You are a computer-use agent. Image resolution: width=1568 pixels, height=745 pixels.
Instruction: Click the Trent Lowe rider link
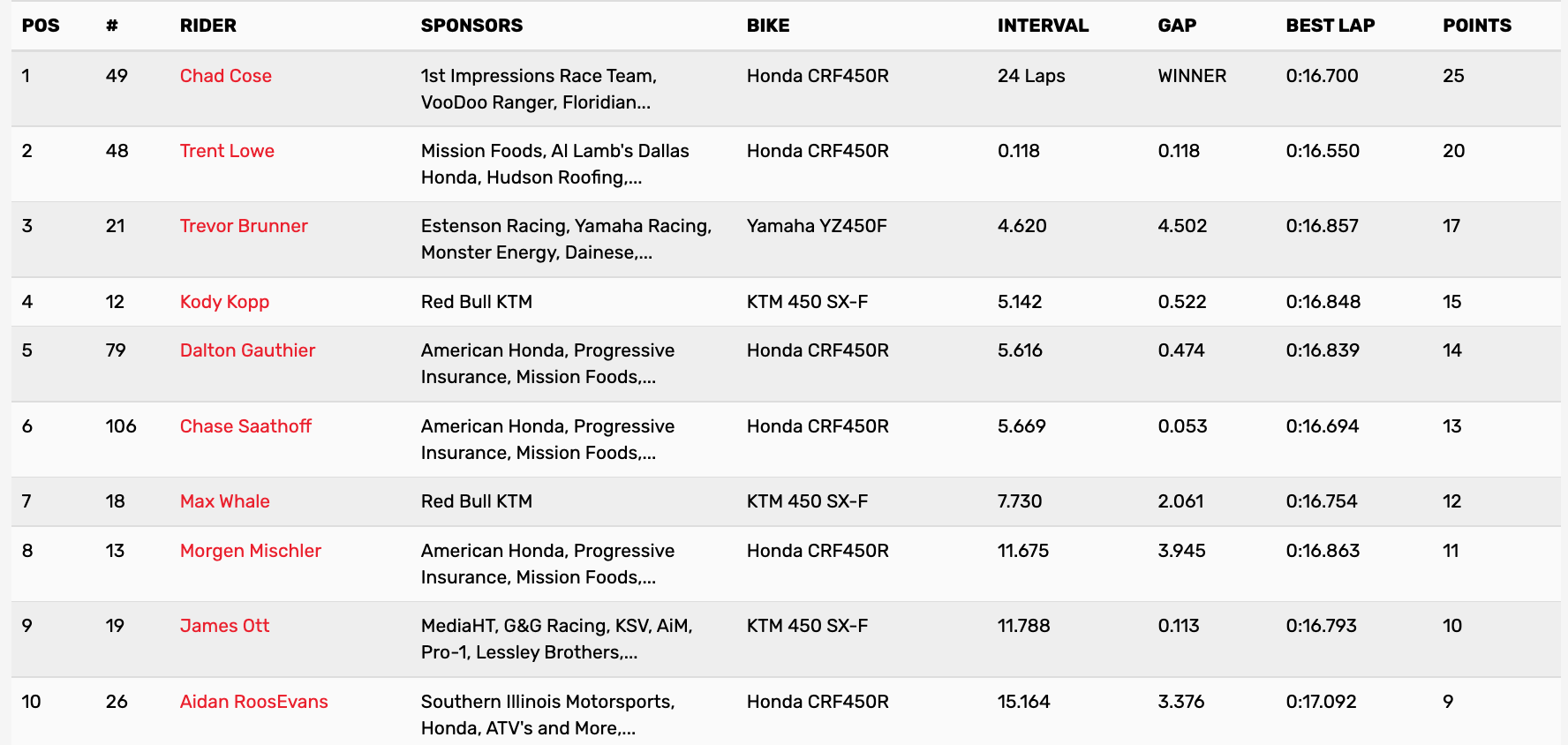pos(227,151)
